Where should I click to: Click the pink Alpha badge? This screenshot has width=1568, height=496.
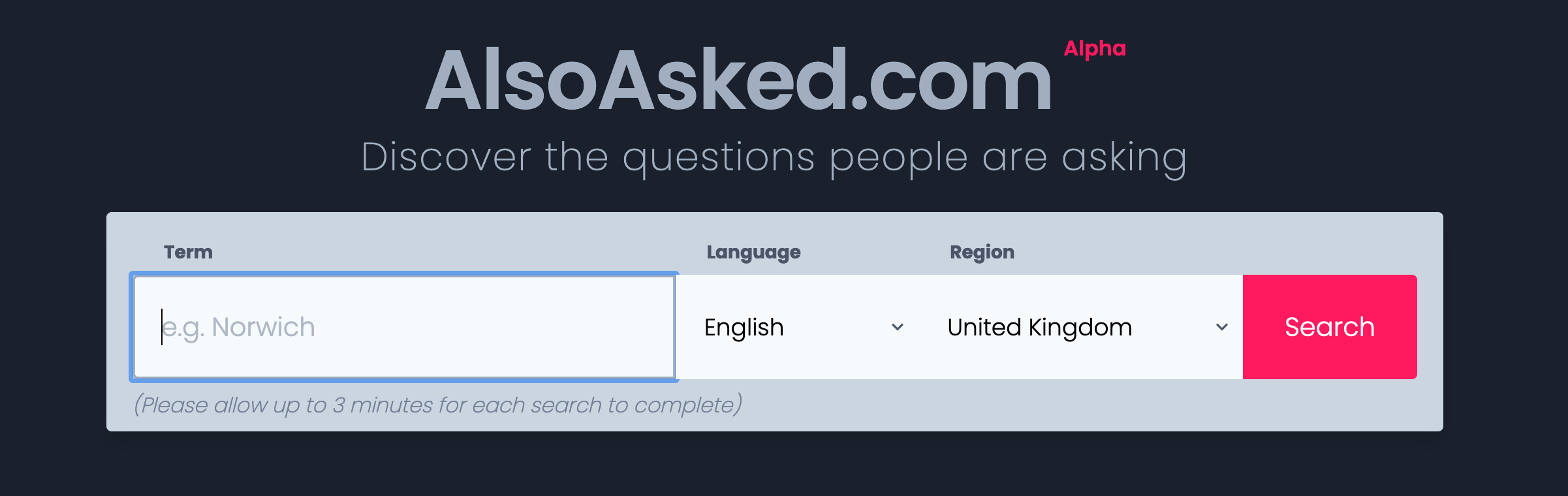tap(1095, 49)
